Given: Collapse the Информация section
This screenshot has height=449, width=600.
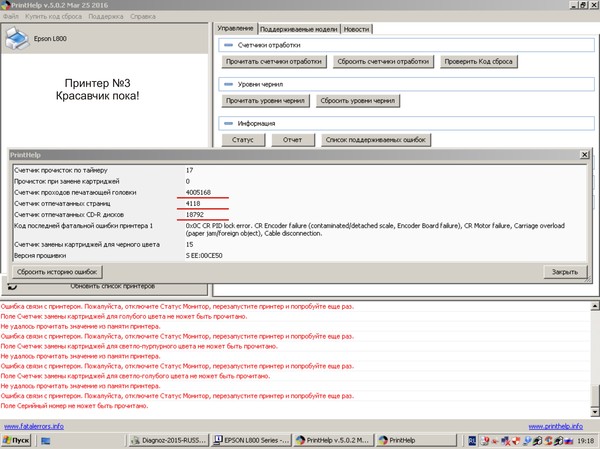Looking at the screenshot, I should click(229, 122).
